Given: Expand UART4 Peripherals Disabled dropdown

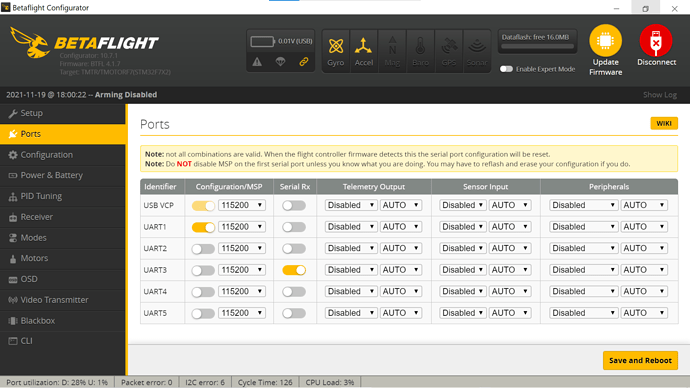Looking at the screenshot, I should click(x=583, y=292).
